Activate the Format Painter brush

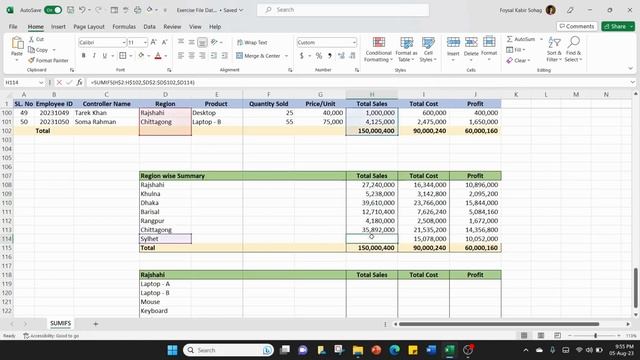pyautogui.click(x=31, y=60)
